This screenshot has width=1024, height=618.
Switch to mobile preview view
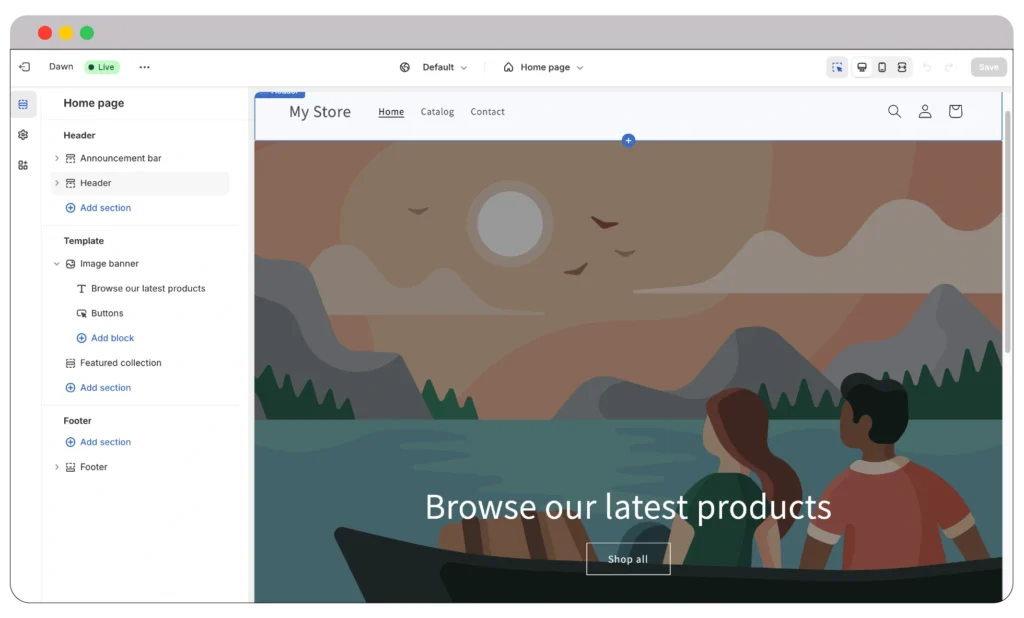pyautogui.click(x=881, y=66)
